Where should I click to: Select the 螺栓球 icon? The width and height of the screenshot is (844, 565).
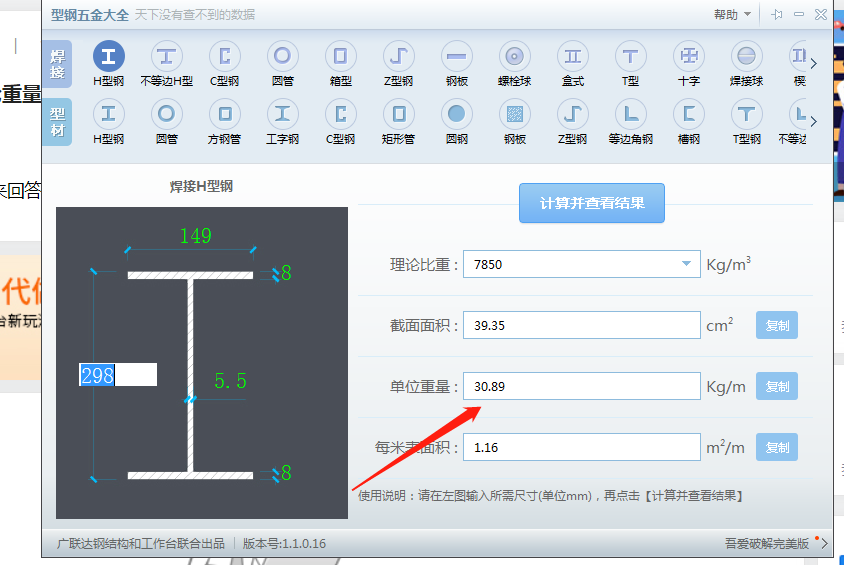(x=515, y=56)
